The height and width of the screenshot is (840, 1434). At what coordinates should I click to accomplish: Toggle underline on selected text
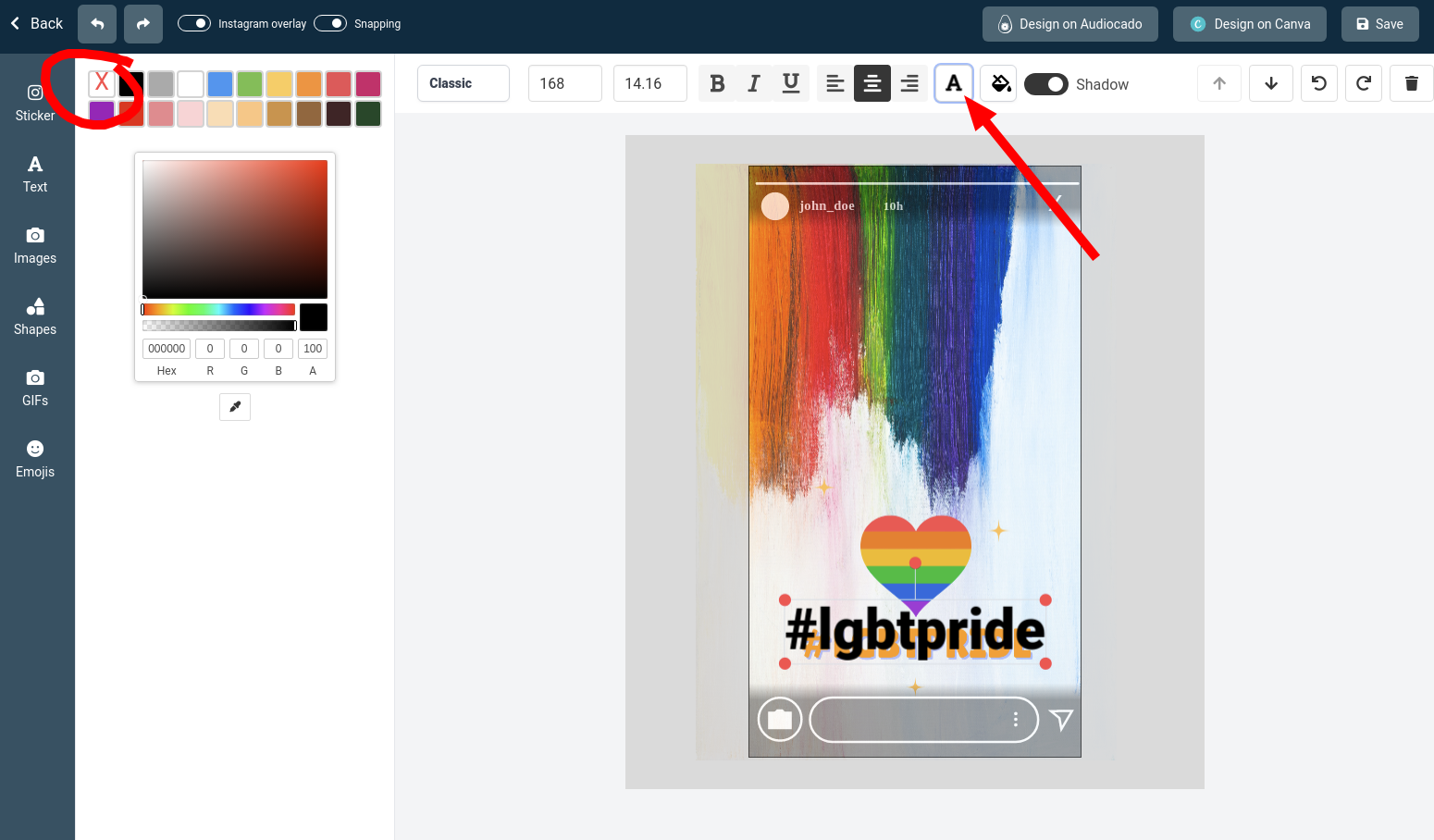791,83
